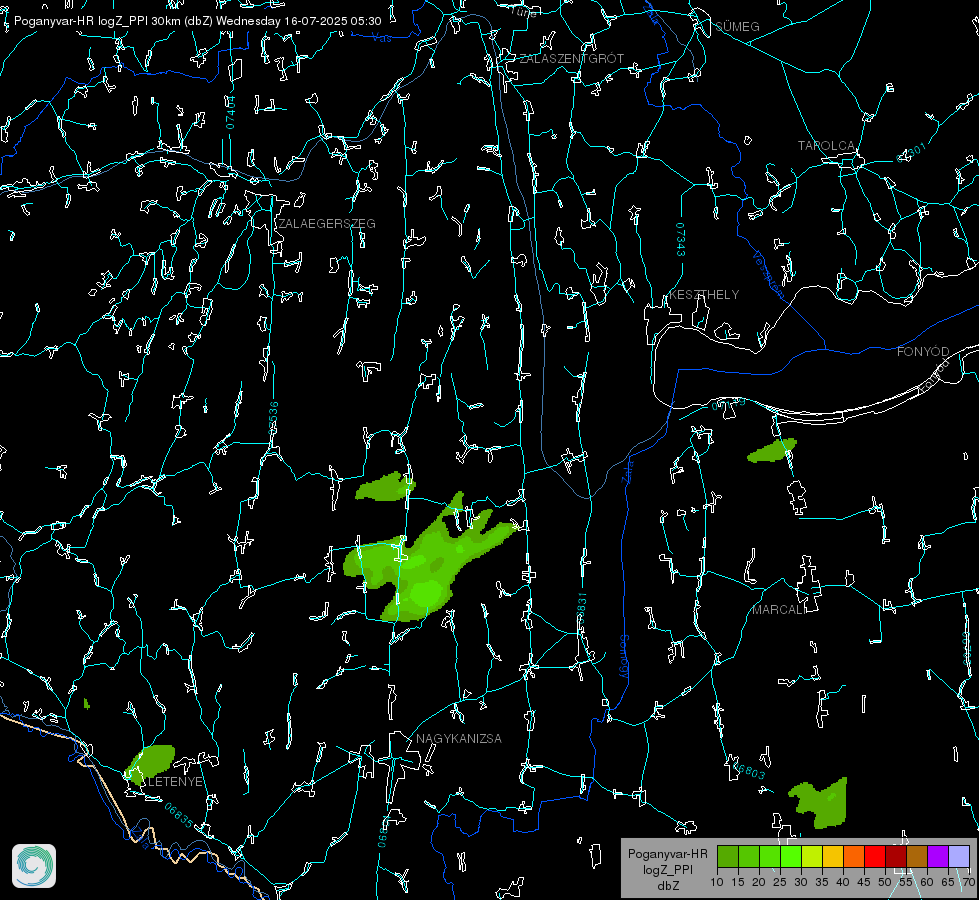Click the LETENYE town label

click(175, 782)
